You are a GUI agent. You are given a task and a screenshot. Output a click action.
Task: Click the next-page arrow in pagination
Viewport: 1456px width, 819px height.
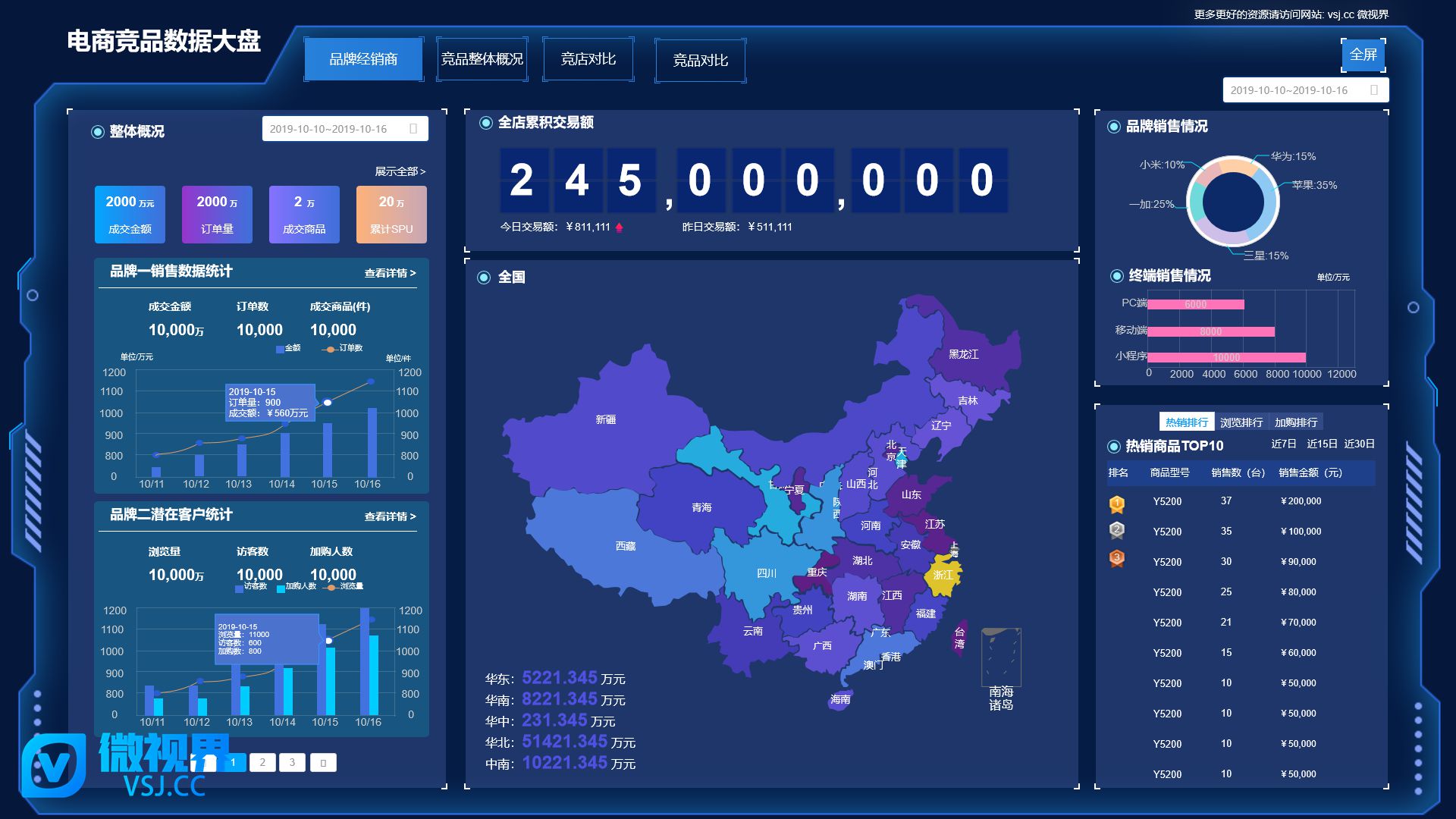323,763
